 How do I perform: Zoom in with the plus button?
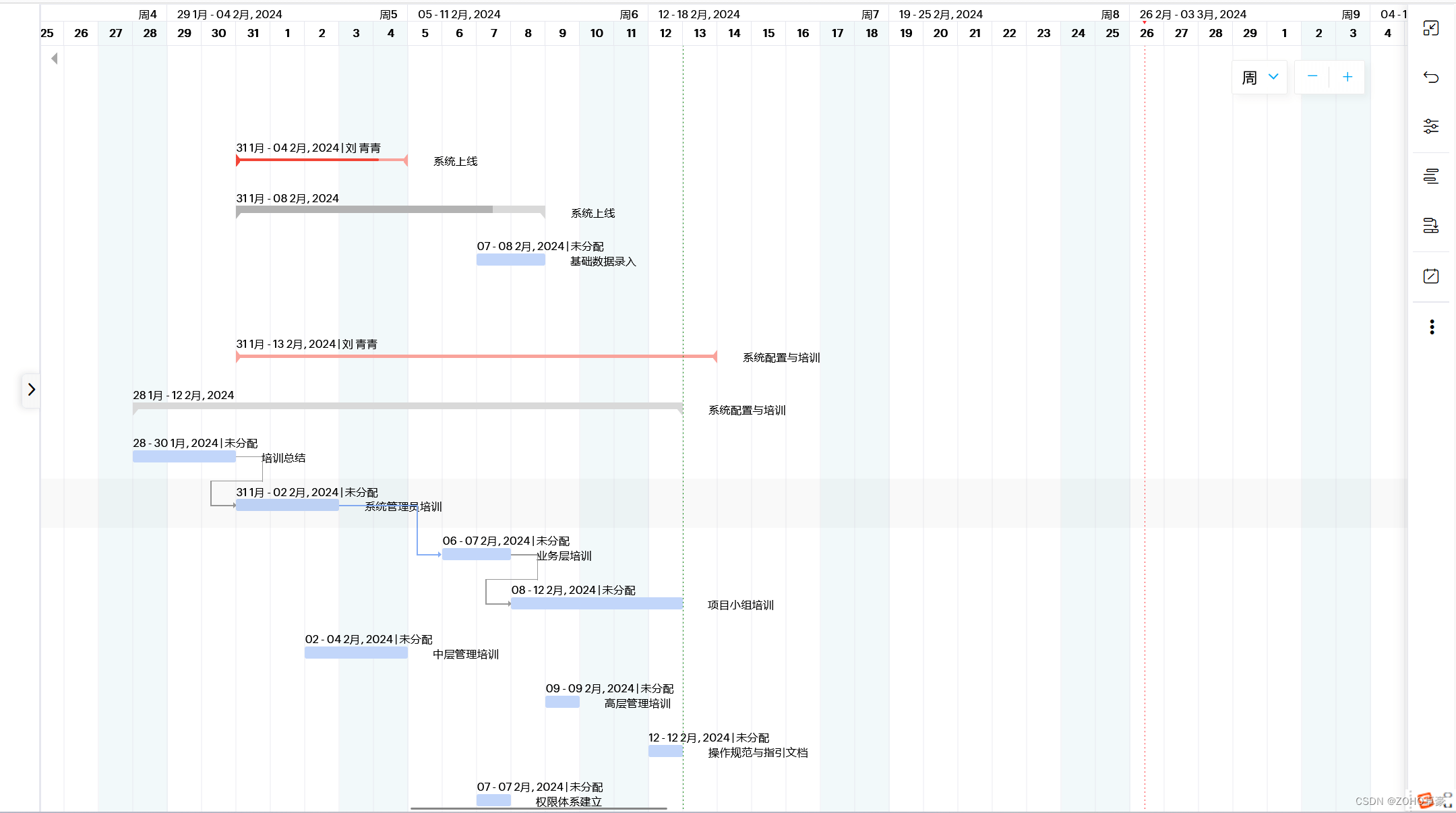coord(1347,77)
